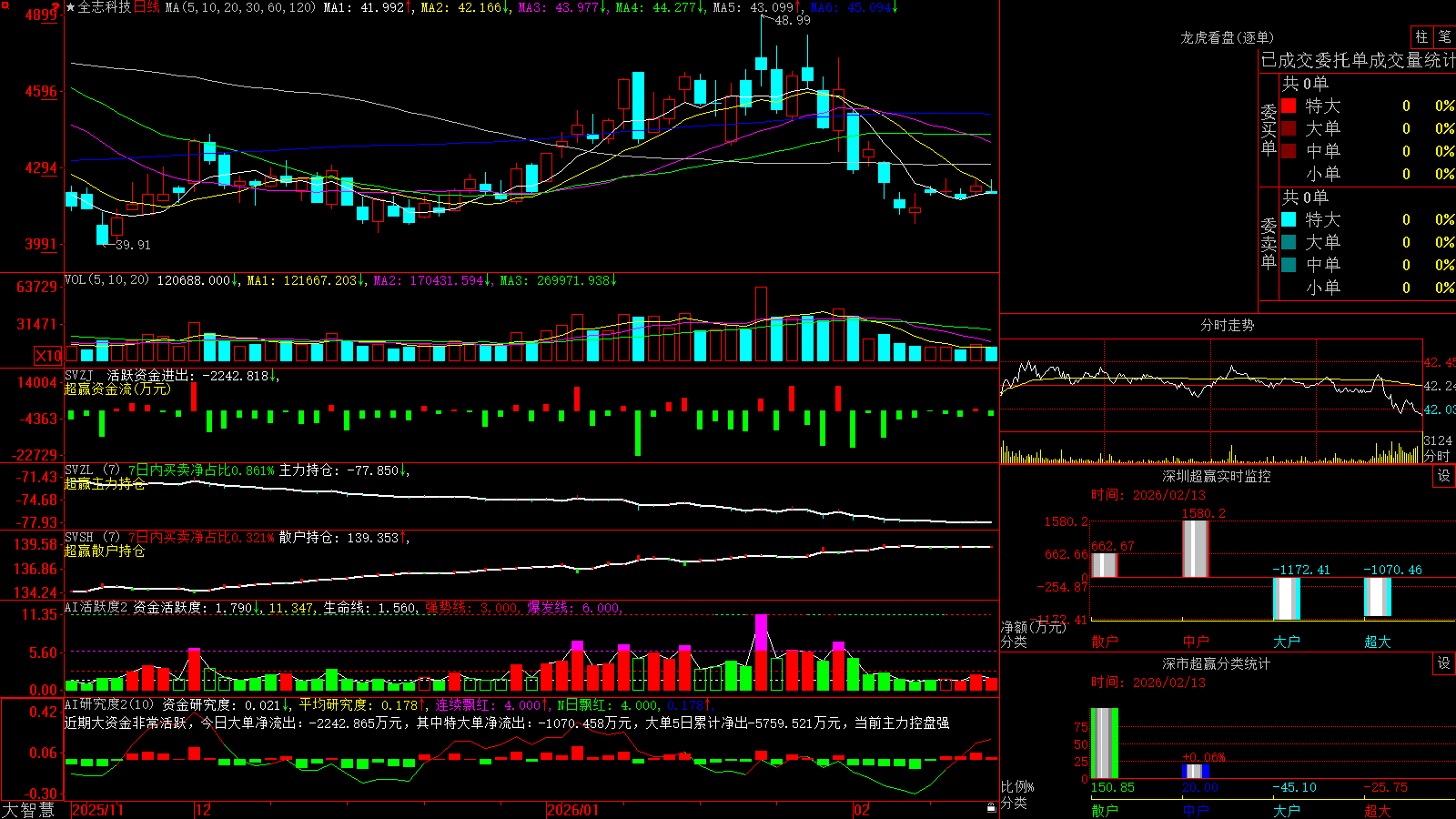Click 已成交委托单成交量统计 header
The height and width of the screenshot is (819, 1456).
coord(1358,60)
